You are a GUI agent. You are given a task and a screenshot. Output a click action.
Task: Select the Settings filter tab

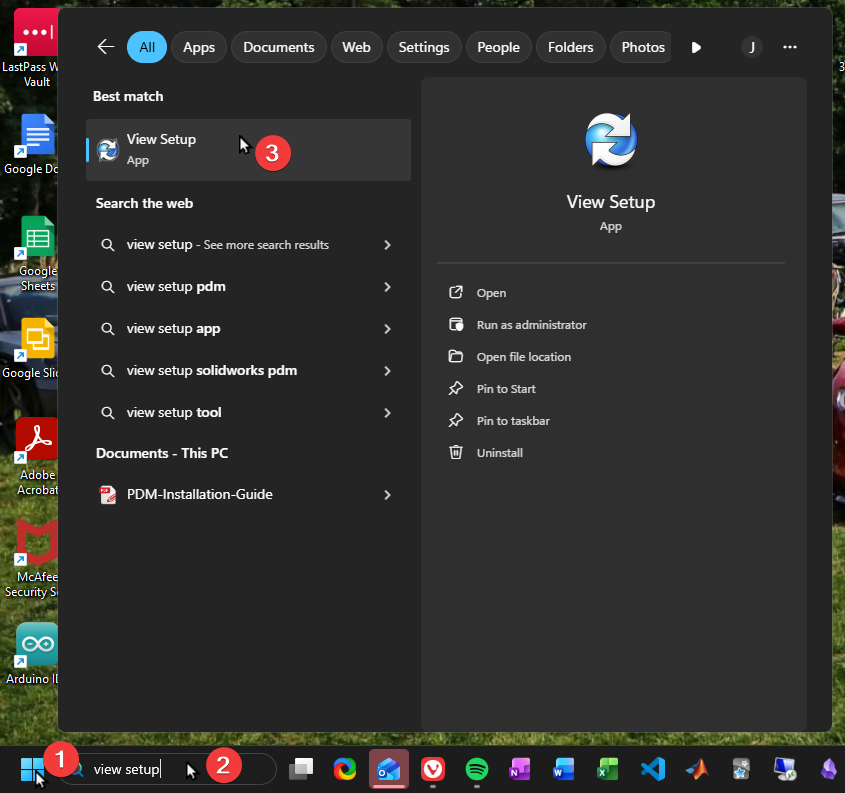424,47
